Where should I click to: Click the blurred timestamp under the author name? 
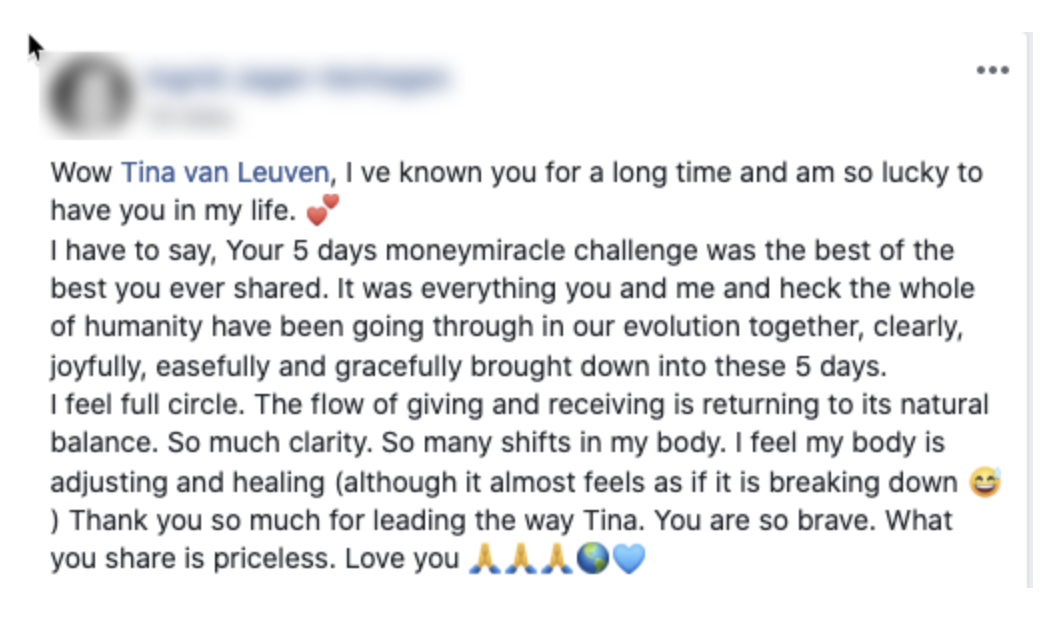tap(192, 118)
